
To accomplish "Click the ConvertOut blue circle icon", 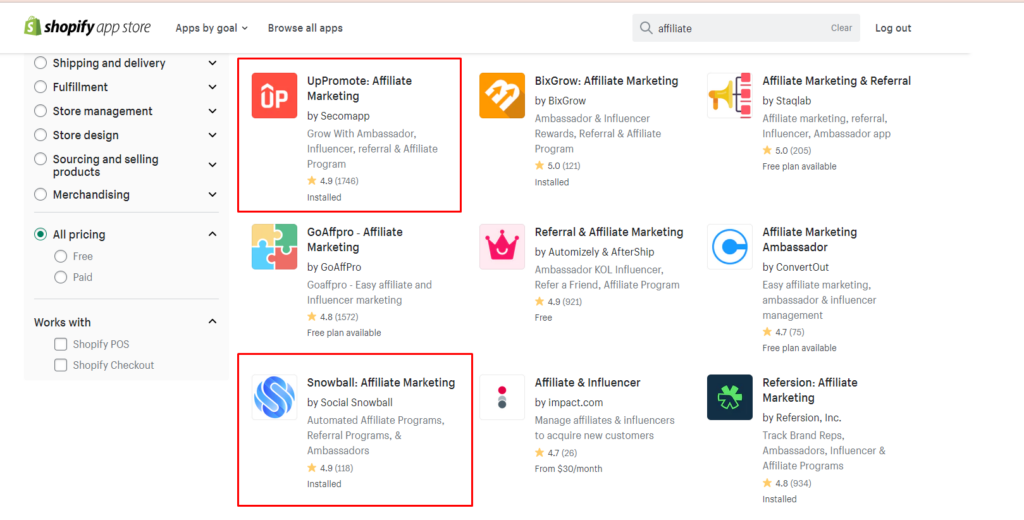I will (729, 247).
